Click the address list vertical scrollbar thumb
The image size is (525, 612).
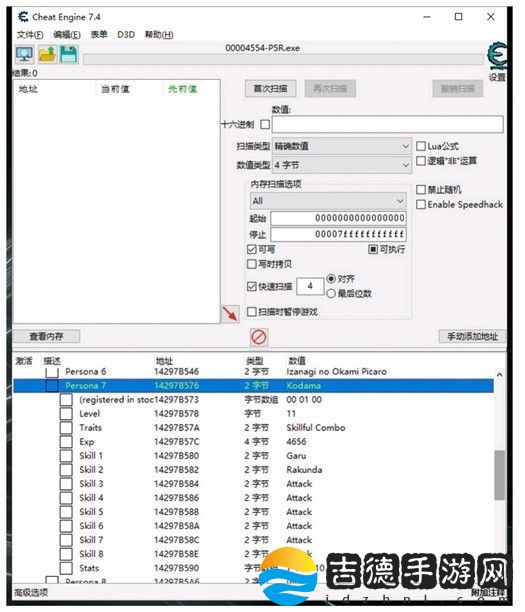click(499, 475)
